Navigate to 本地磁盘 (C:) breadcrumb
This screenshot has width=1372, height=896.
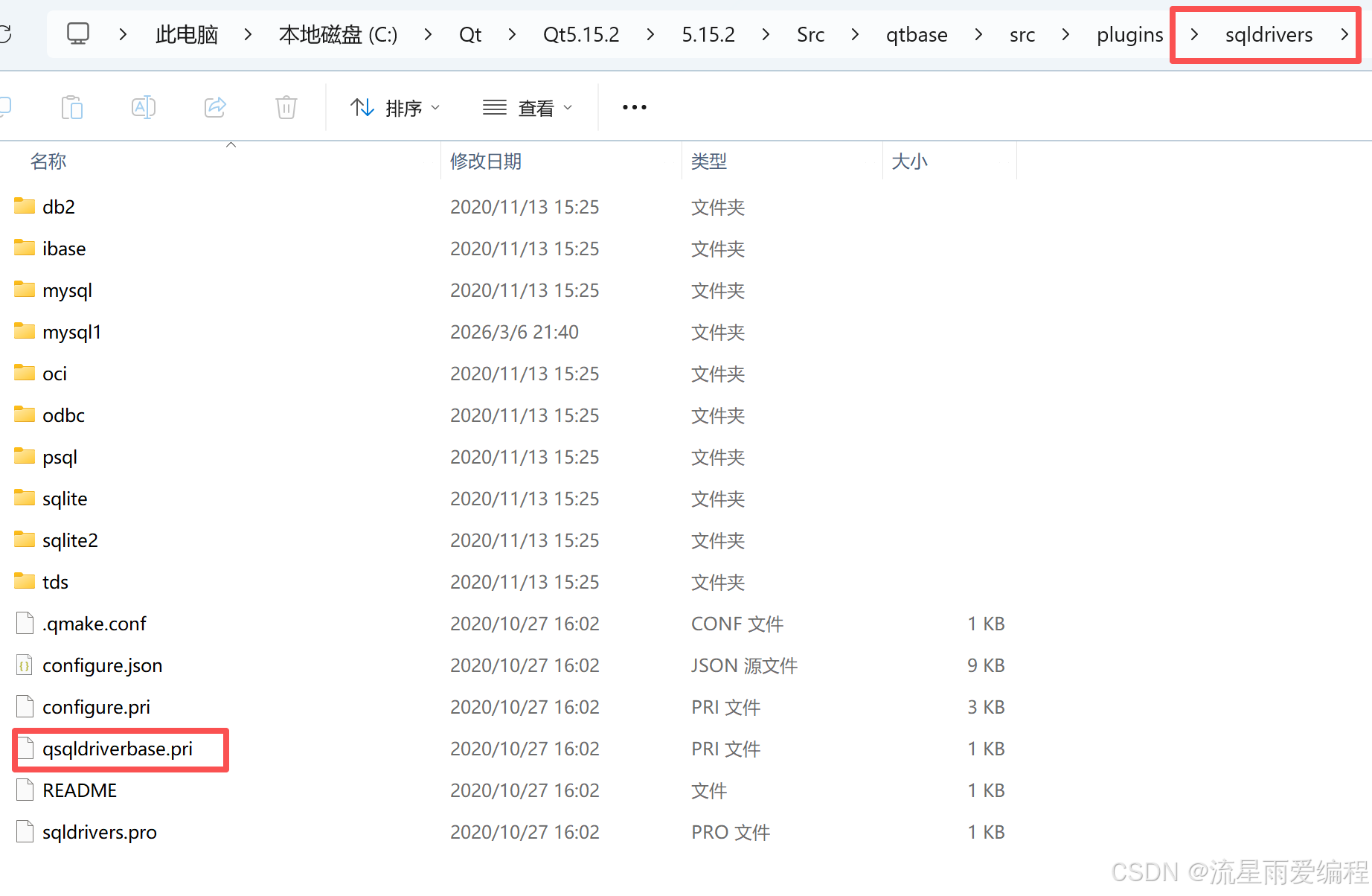(x=339, y=34)
